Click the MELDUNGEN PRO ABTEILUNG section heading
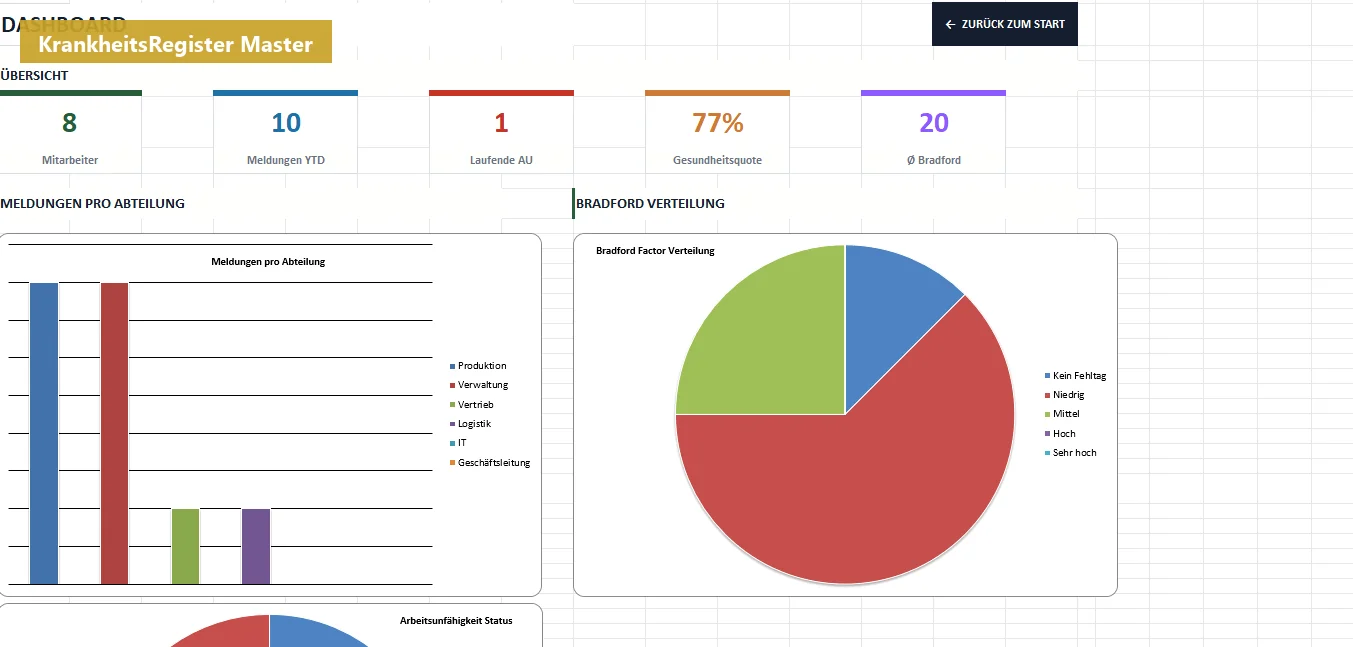Viewport: 1353px width, 647px height. tap(93, 204)
